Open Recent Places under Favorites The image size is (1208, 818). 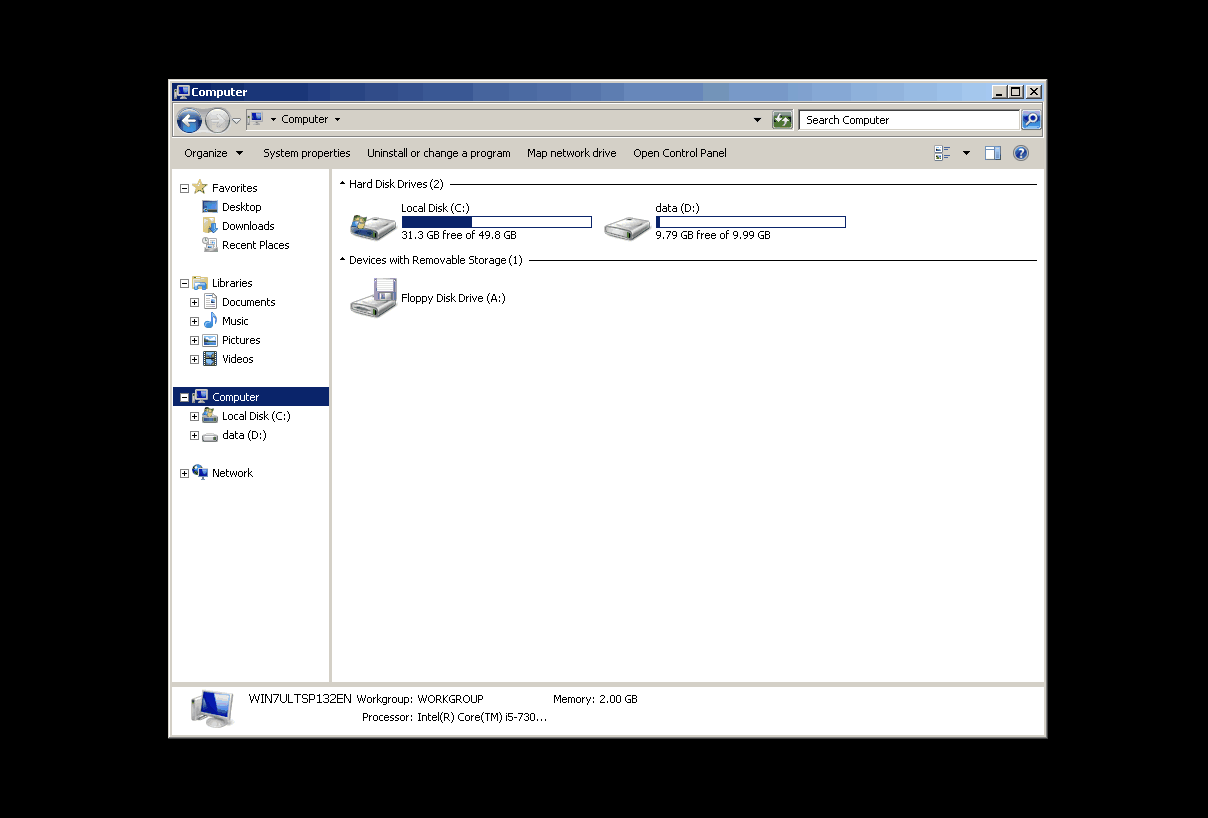[x=256, y=245]
